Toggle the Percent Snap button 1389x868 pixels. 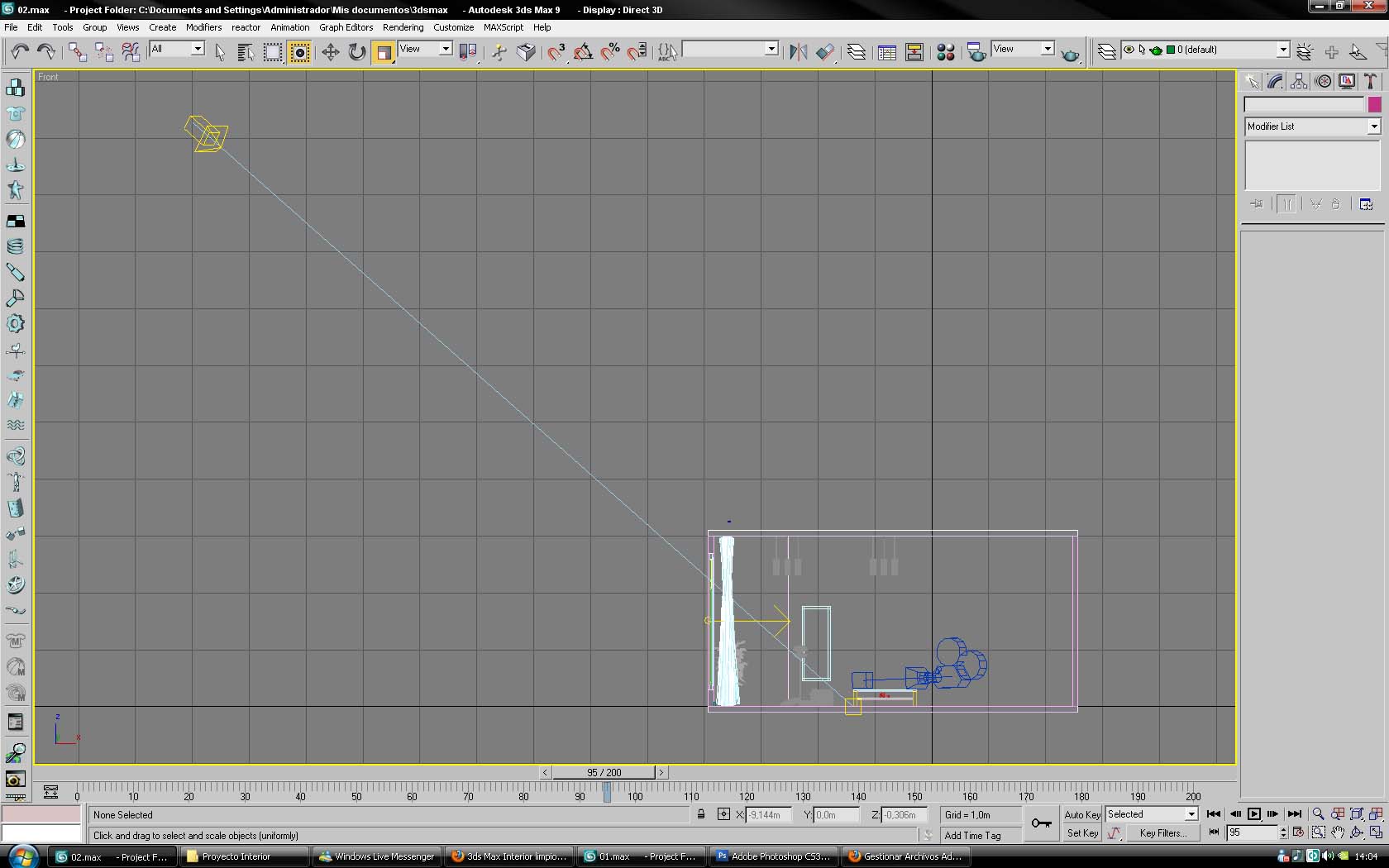pyautogui.click(x=610, y=52)
